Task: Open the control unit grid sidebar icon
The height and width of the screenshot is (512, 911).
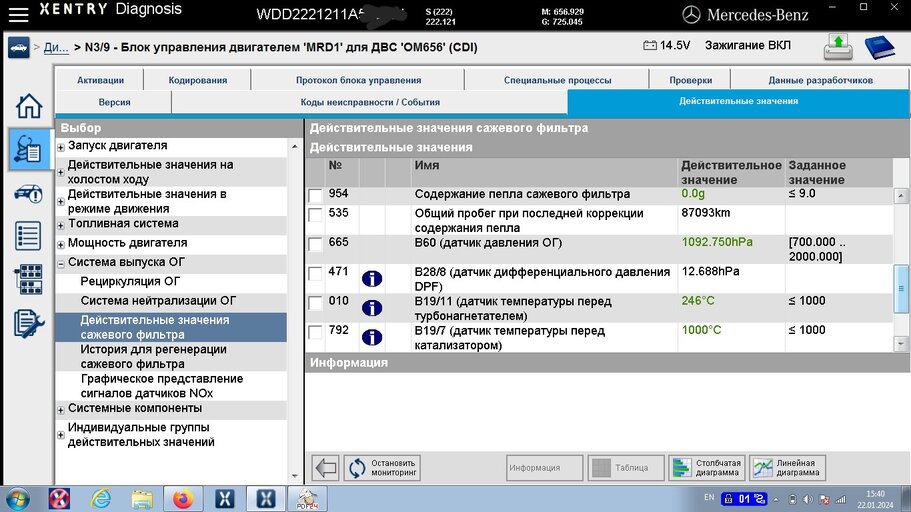Action: pos(28,279)
